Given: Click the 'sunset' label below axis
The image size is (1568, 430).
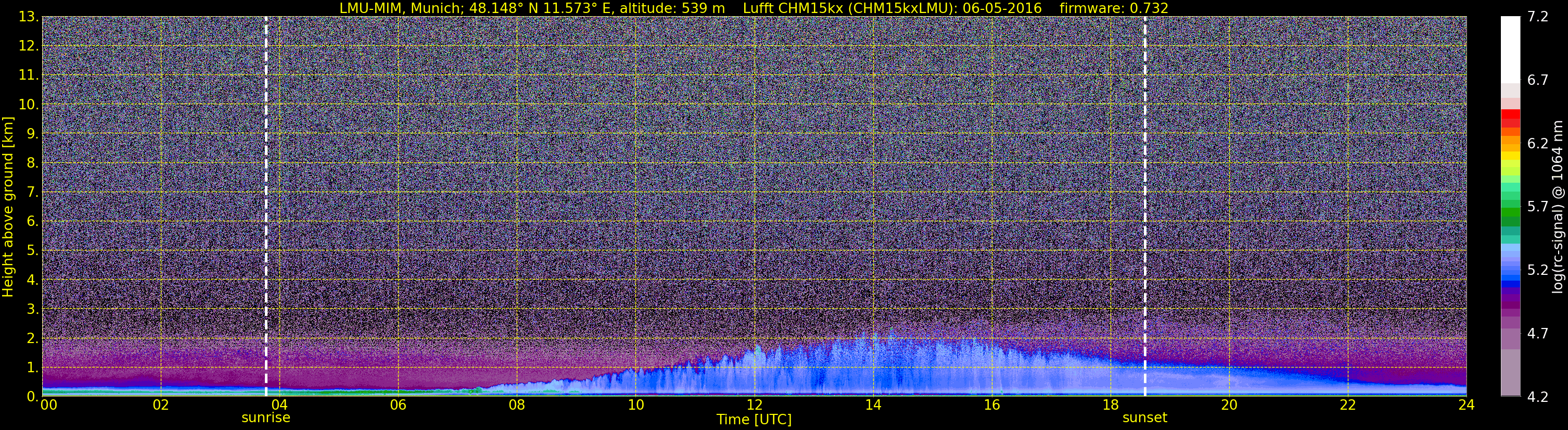Looking at the screenshot, I should (1145, 418).
